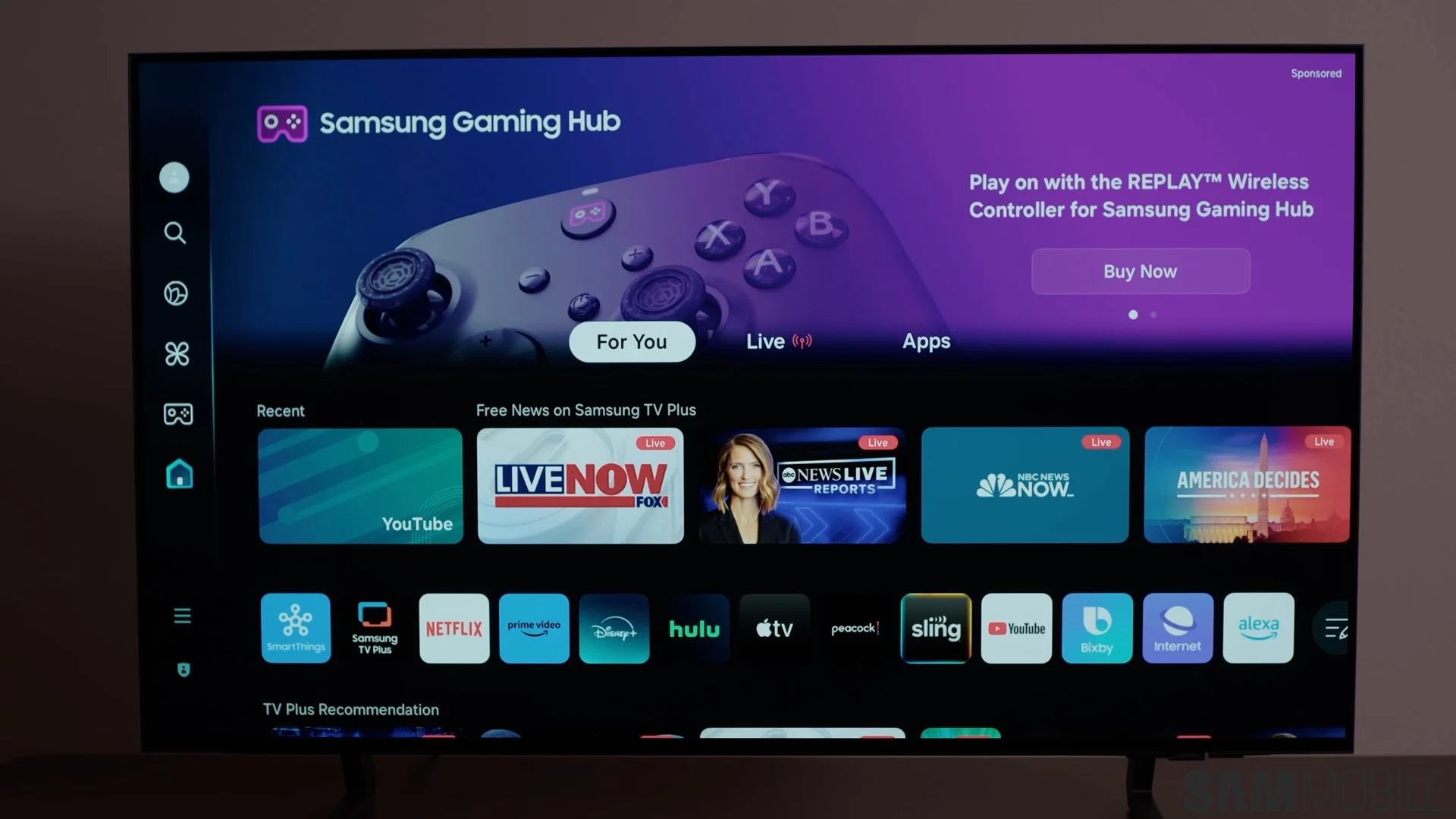Access the Internet browser icon
1456x819 pixels.
[x=1177, y=628]
